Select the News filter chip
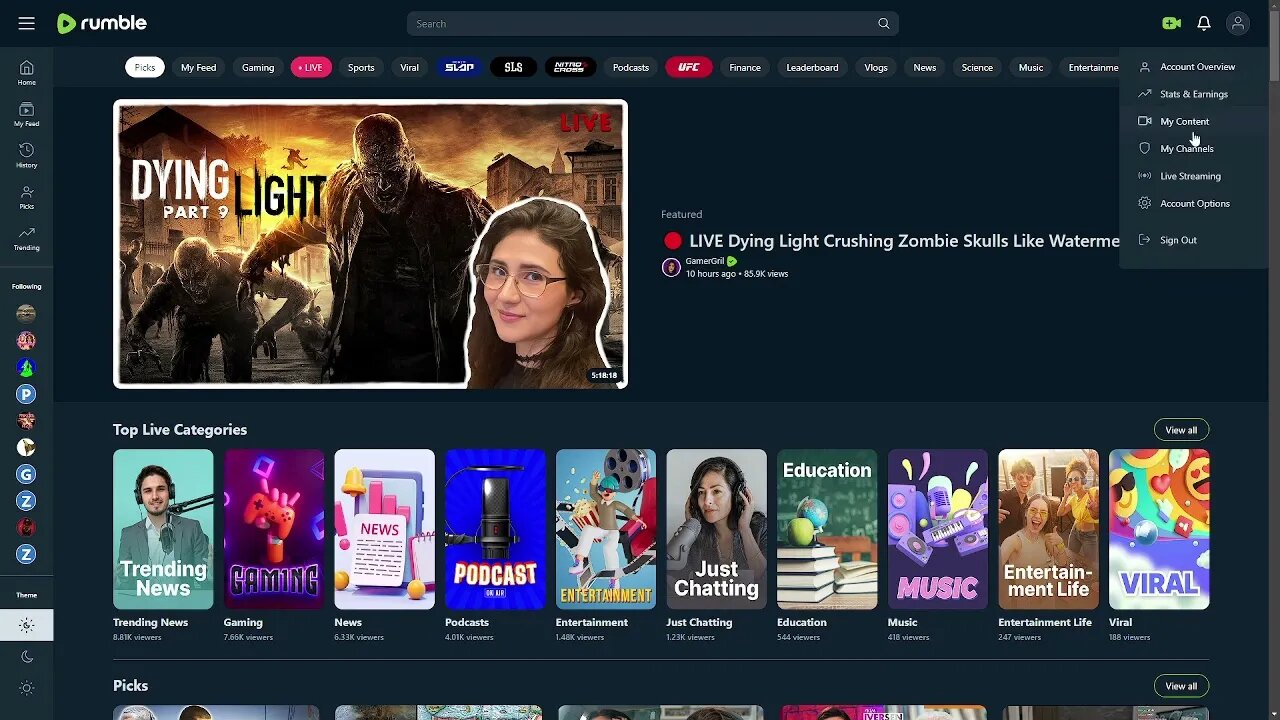The width and height of the screenshot is (1280, 720). [x=925, y=67]
